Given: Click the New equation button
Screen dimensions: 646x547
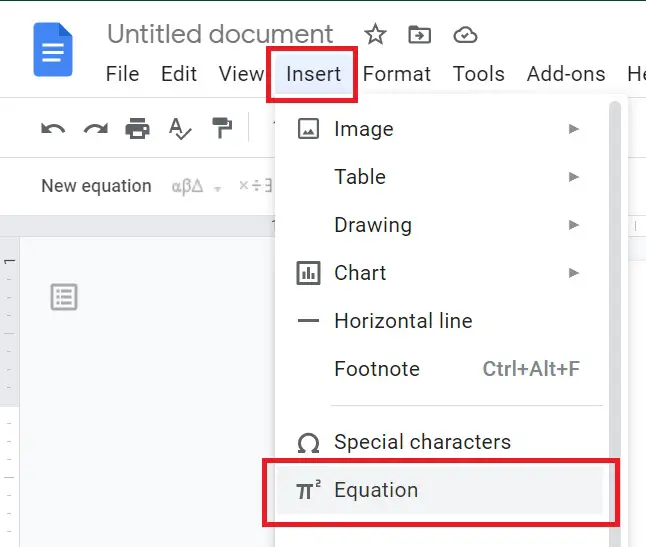Looking at the screenshot, I should tap(96, 186).
